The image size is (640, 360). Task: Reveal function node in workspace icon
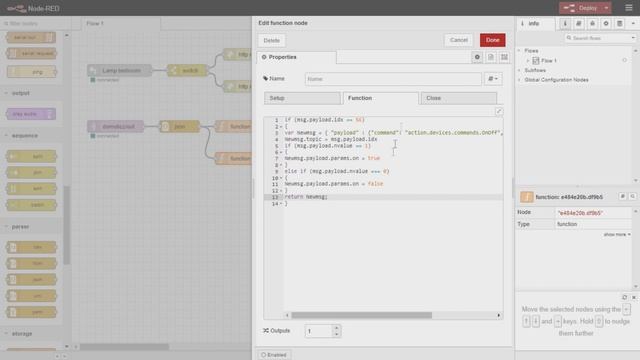pyautogui.click(x=622, y=197)
